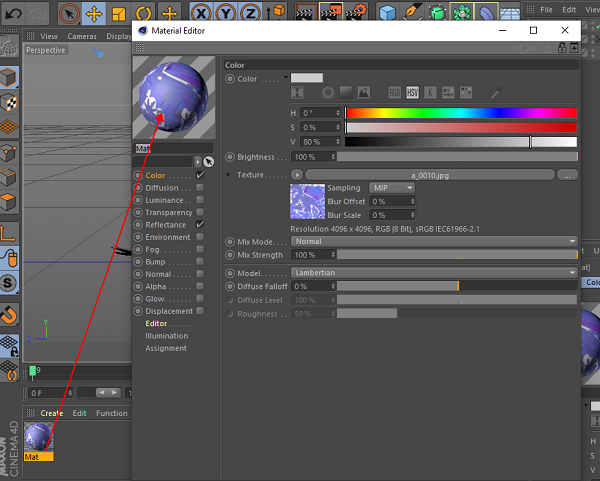The image size is (600, 481).
Task: Enable the Diffusion channel checkbox
Action: coord(200,188)
